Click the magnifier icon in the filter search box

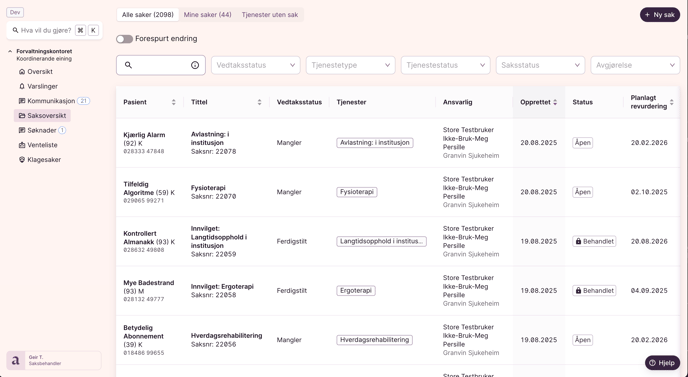point(128,65)
